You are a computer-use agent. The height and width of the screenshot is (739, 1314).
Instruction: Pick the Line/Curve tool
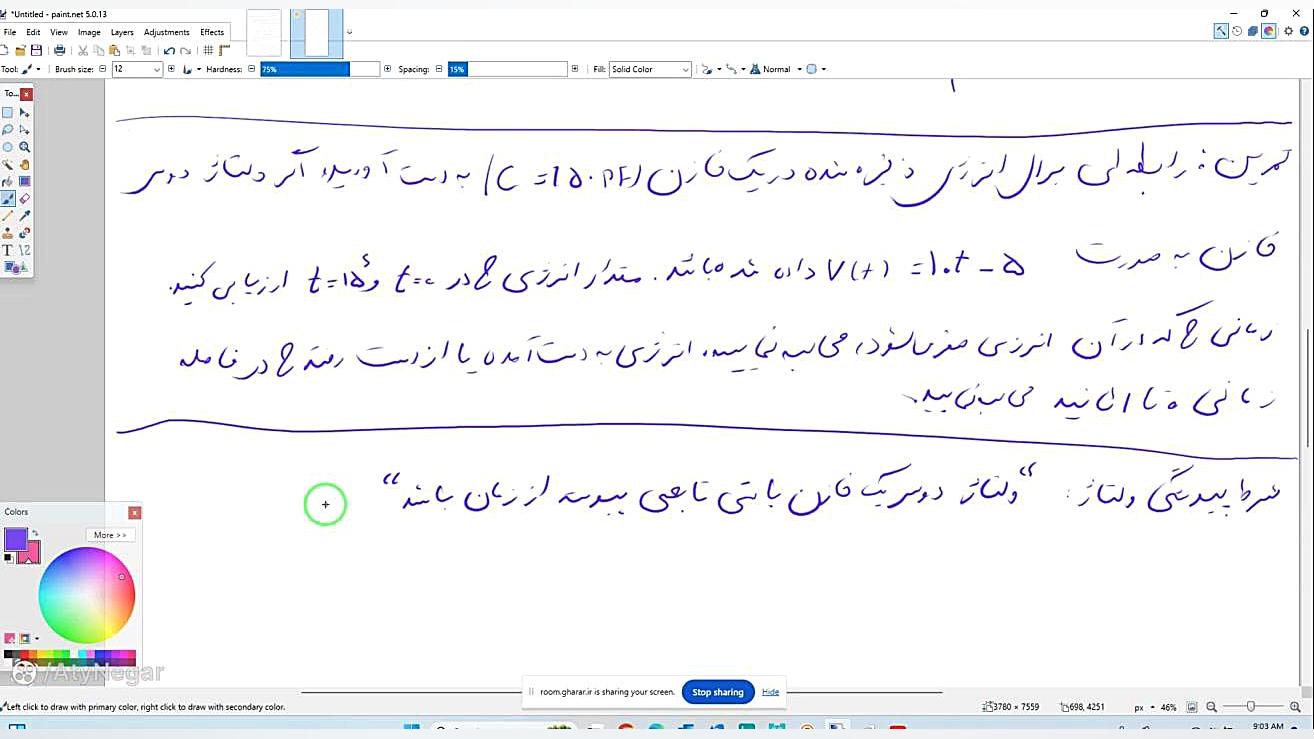click(25, 249)
